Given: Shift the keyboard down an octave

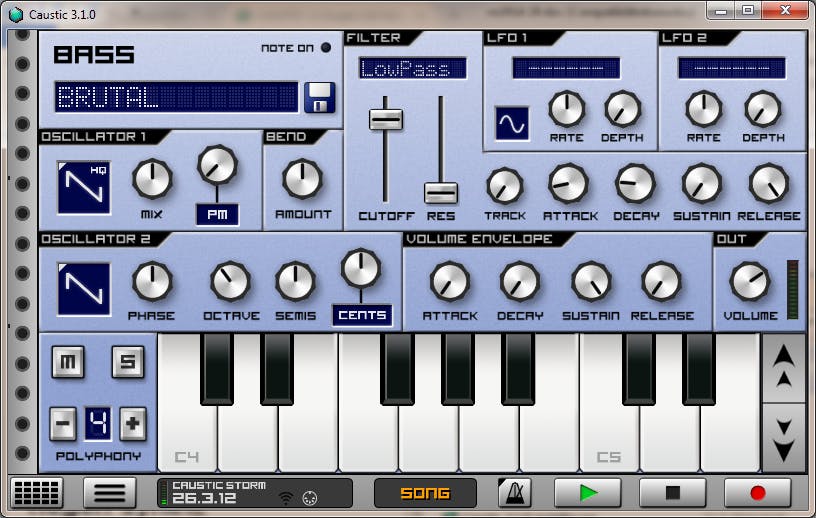Looking at the screenshot, I should [x=784, y=437].
